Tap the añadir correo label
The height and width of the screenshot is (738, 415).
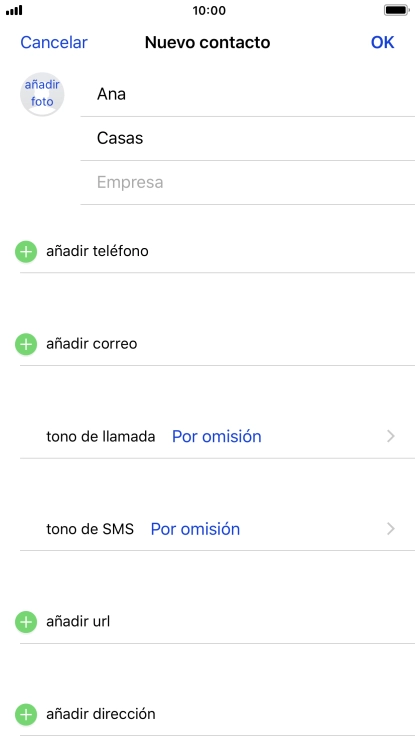click(x=92, y=344)
